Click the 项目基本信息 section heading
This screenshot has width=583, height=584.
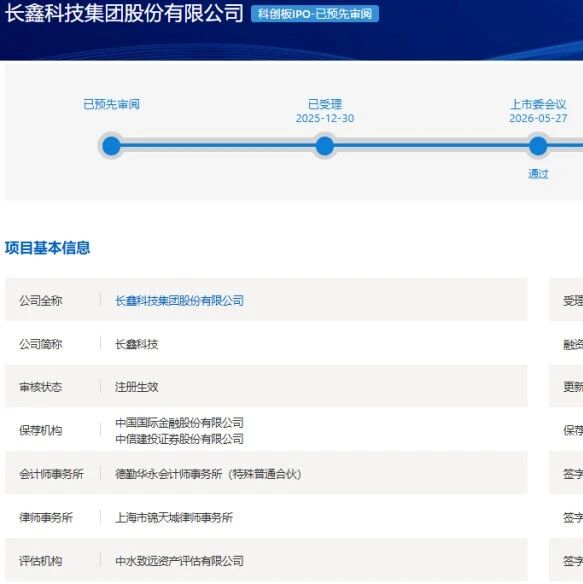pyautogui.click(x=47, y=248)
